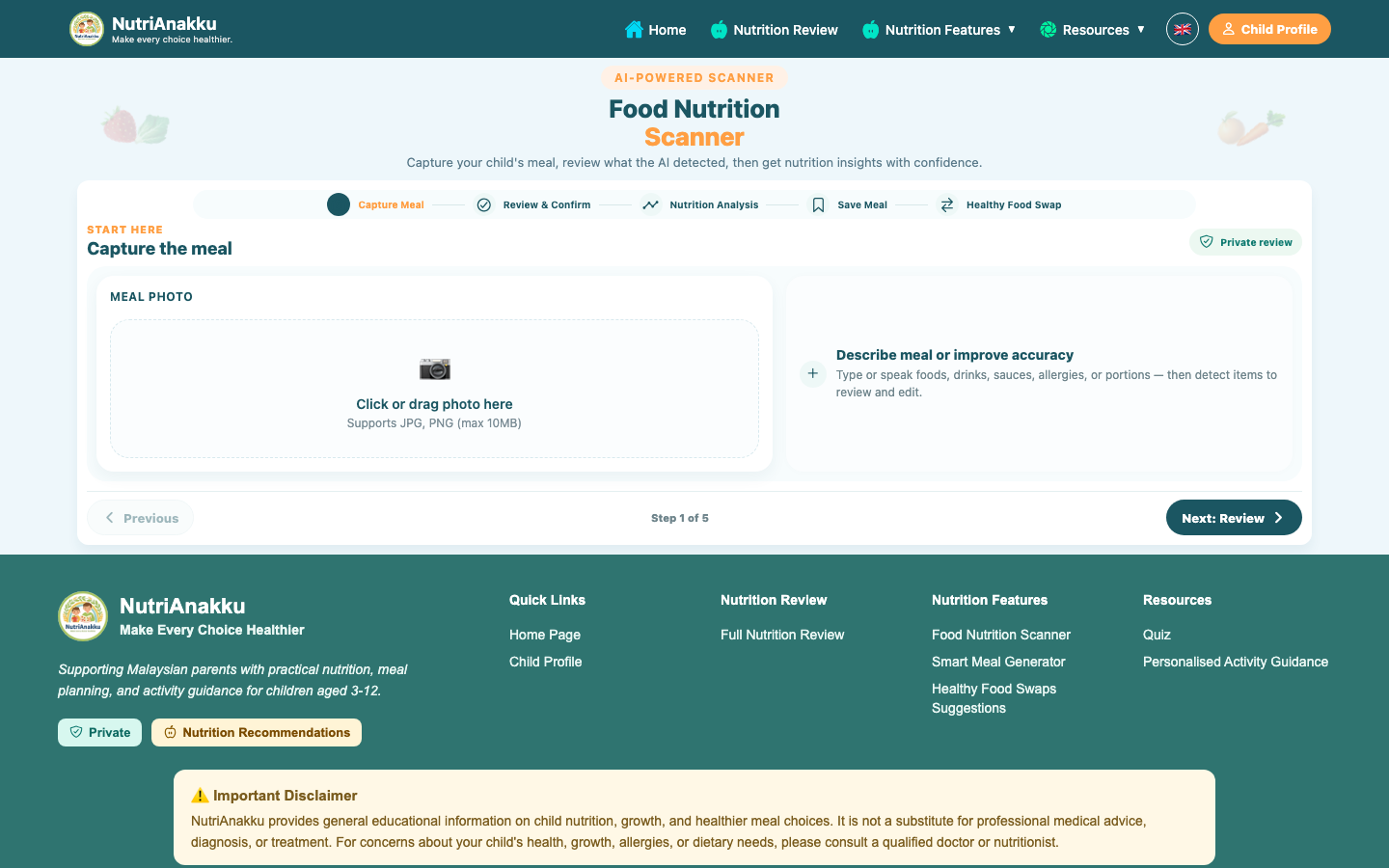The height and width of the screenshot is (868, 1389).
Task: Click the 'Quick Links' footer heading
Action: pos(547,600)
